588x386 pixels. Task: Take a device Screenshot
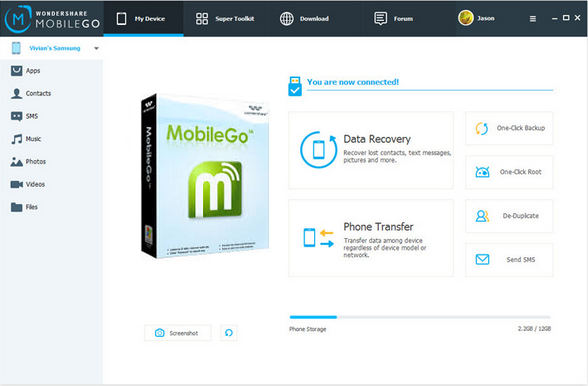[x=178, y=333]
